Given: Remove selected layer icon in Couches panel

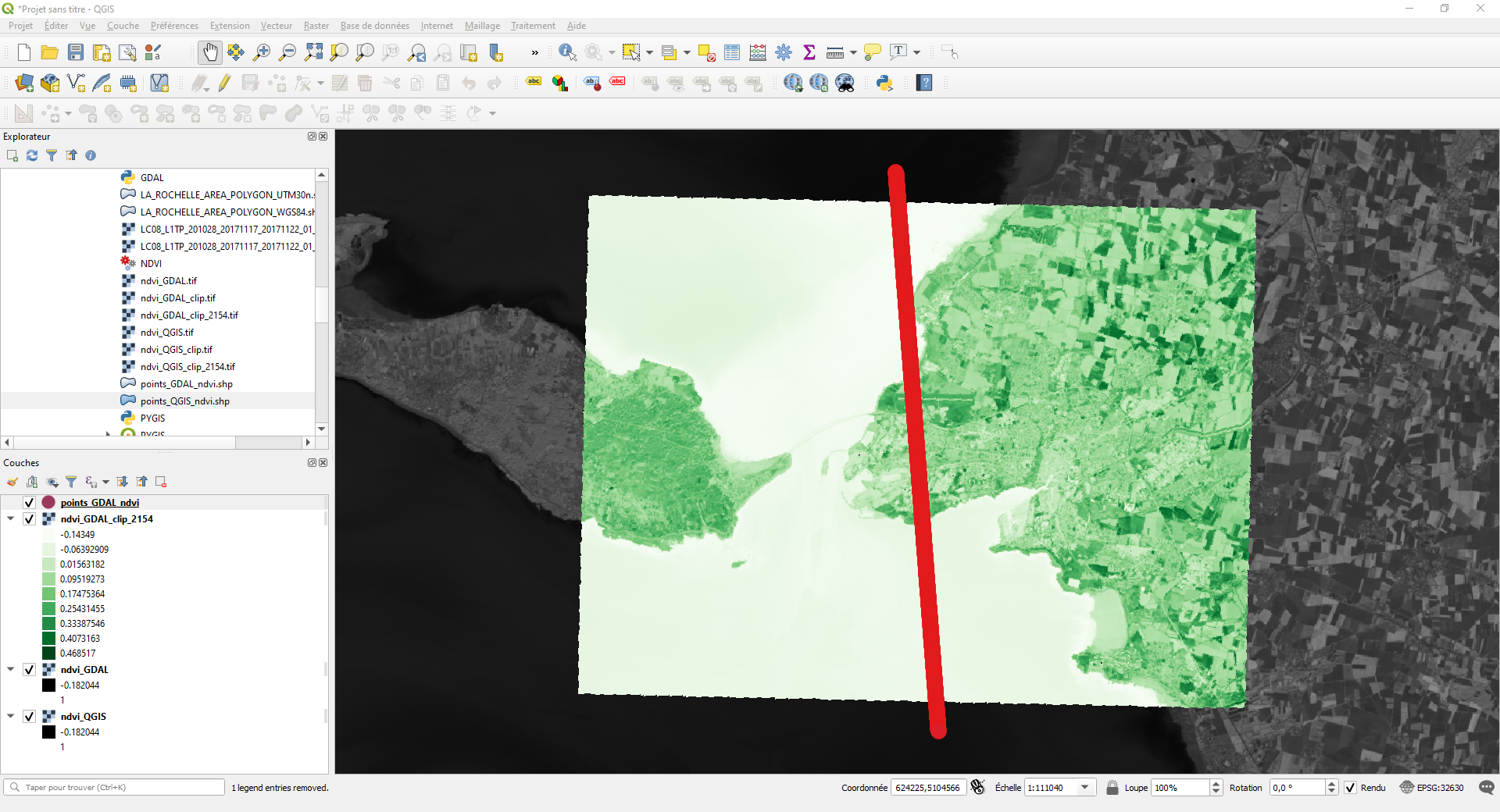Looking at the screenshot, I should click(161, 482).
